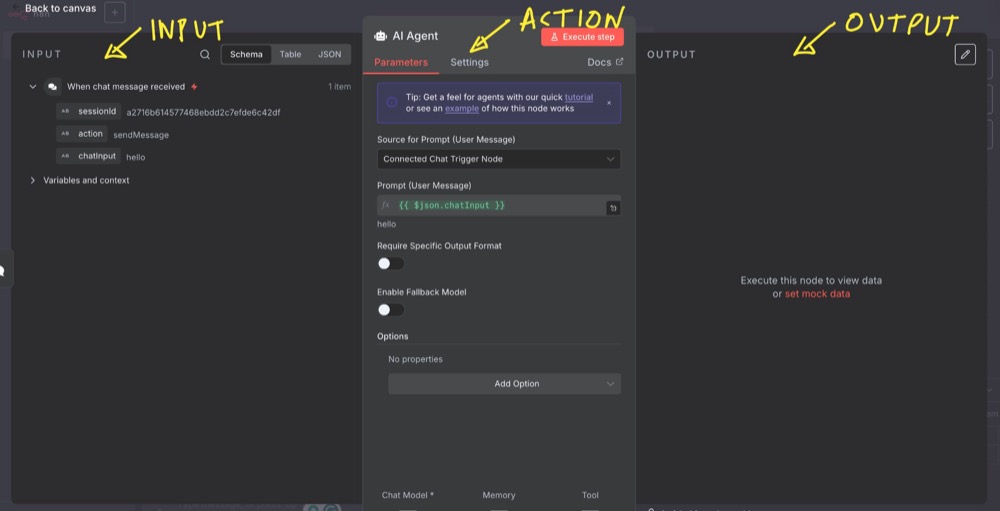Viewport: 1000px width, 511px height.
Task: Switch to the JSON view tab
Action: (330, 54)
